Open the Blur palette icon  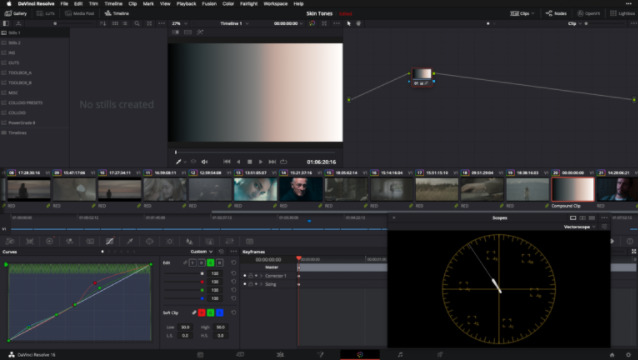tap(189, 241)
